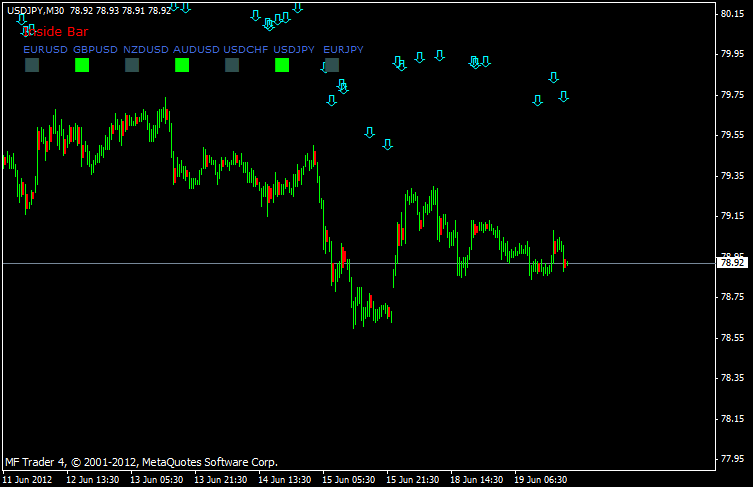Click the 78.35 price axis label
753x487 pixels.
pos(732,378)
